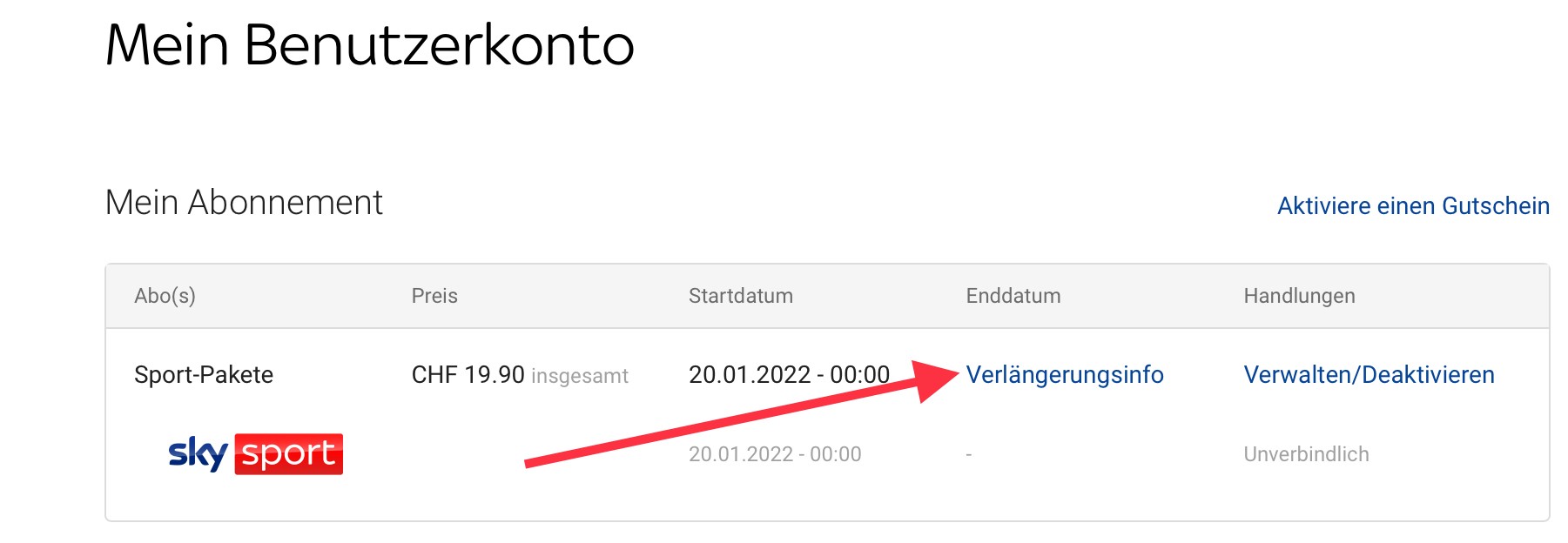This screenshot has width=1568, height=543.
Task: Click the Mein Benutzerkonto page title
Action: pyautogui.click(x=369, y=45)
